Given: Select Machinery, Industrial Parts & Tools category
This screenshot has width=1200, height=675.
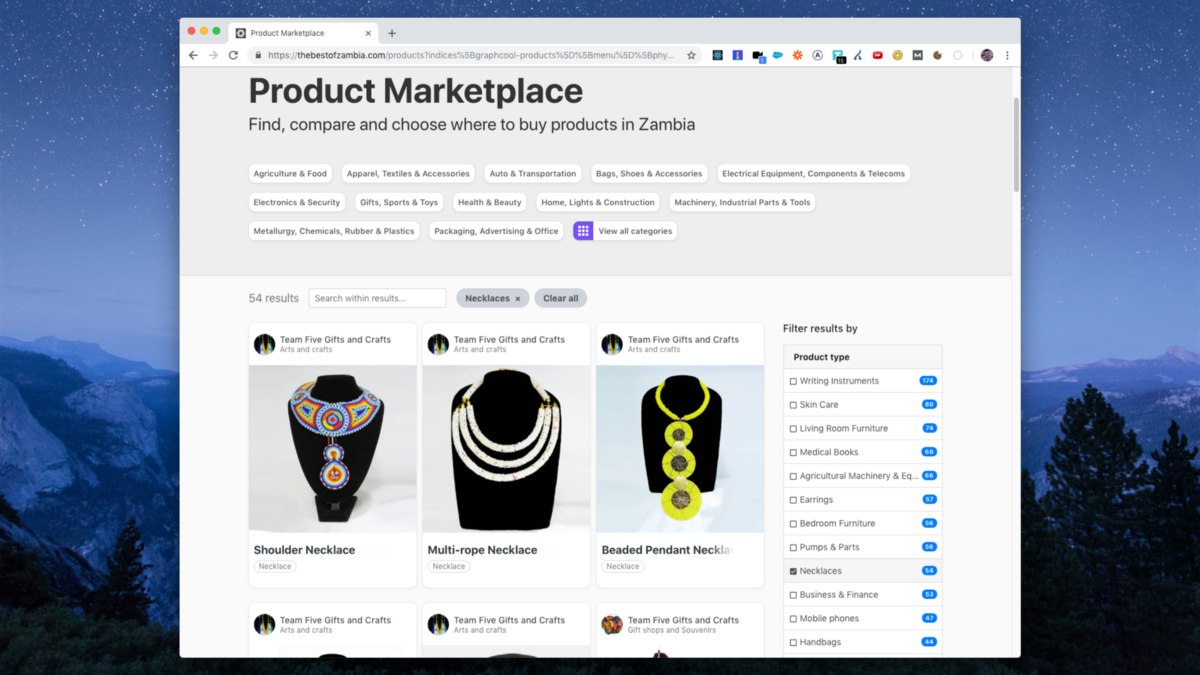Looking at the screenshot, I should point(742,202).
